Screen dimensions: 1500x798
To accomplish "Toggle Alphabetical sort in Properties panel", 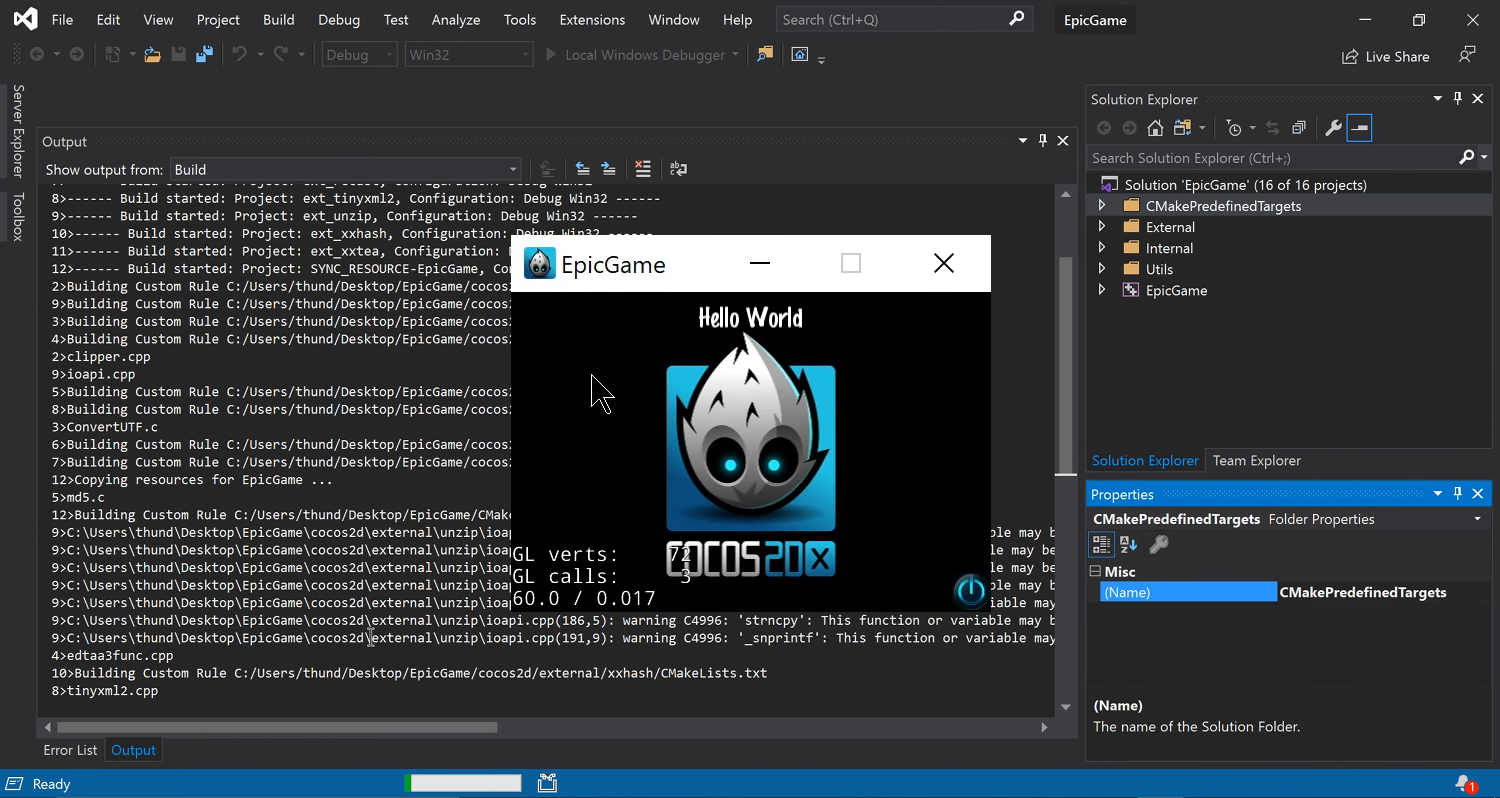I will (x=1129, y=544).
